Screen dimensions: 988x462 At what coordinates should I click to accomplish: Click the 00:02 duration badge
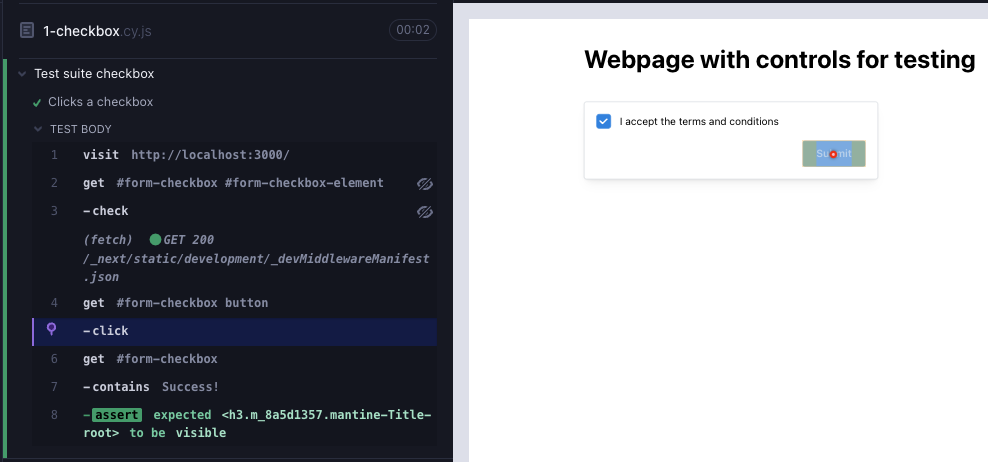click(412, 30)
